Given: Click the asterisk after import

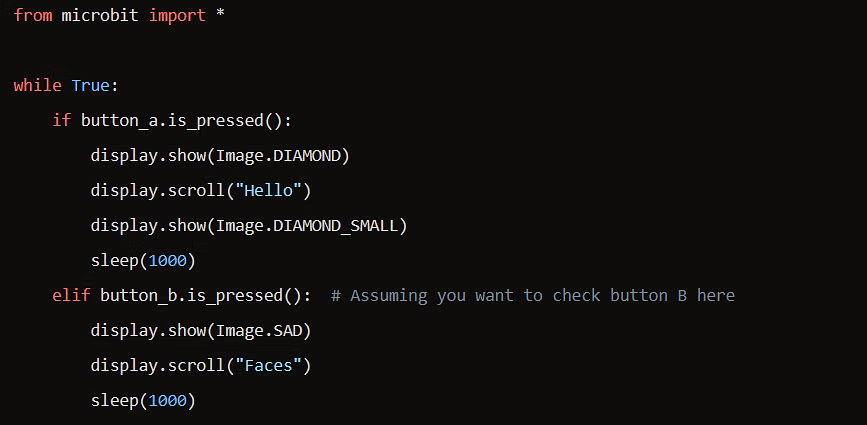Looking at the screenshot, I should click(x=220, y=17).
